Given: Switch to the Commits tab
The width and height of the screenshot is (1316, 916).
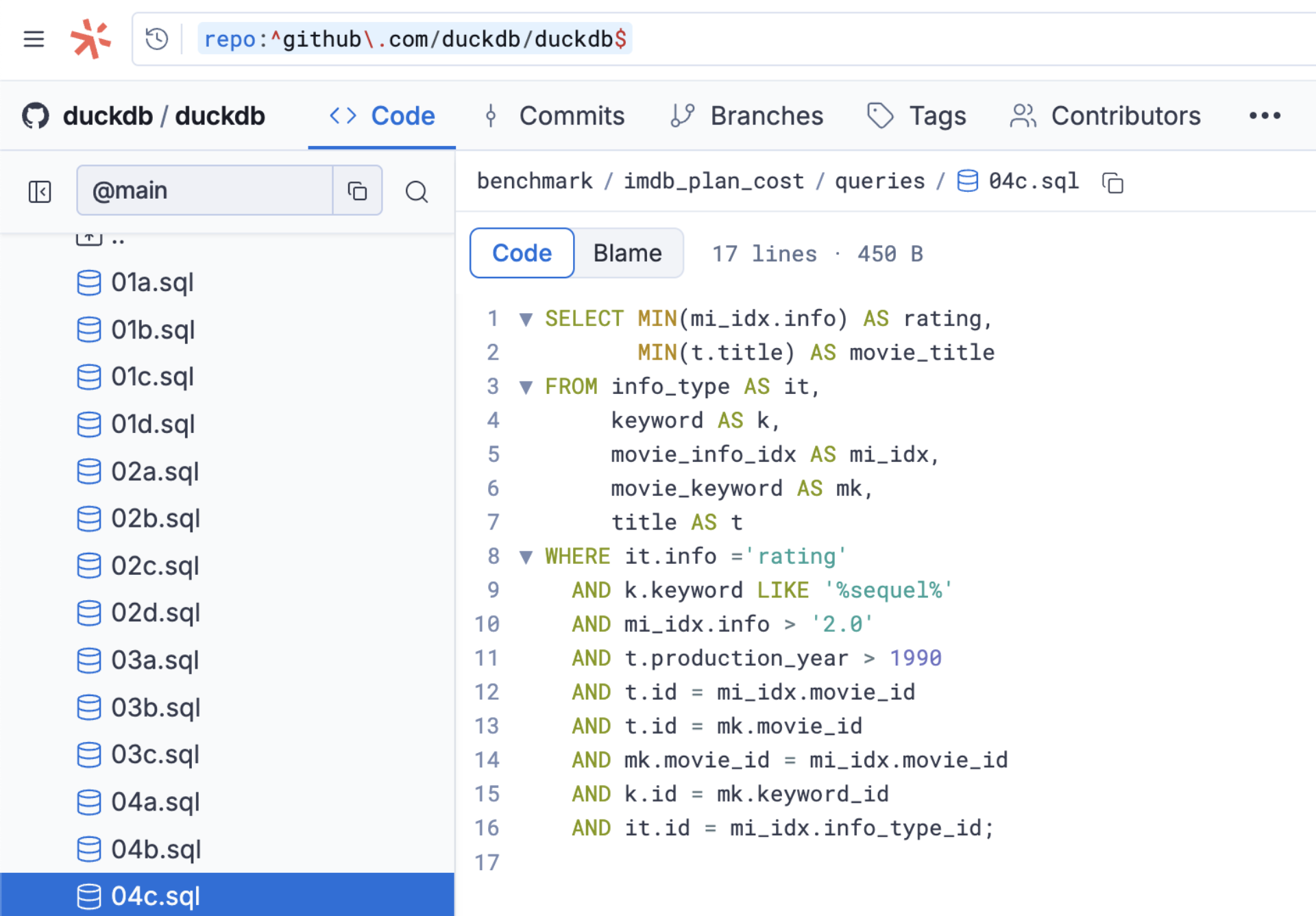Looking at the screenshot, I should click(572, 115).
